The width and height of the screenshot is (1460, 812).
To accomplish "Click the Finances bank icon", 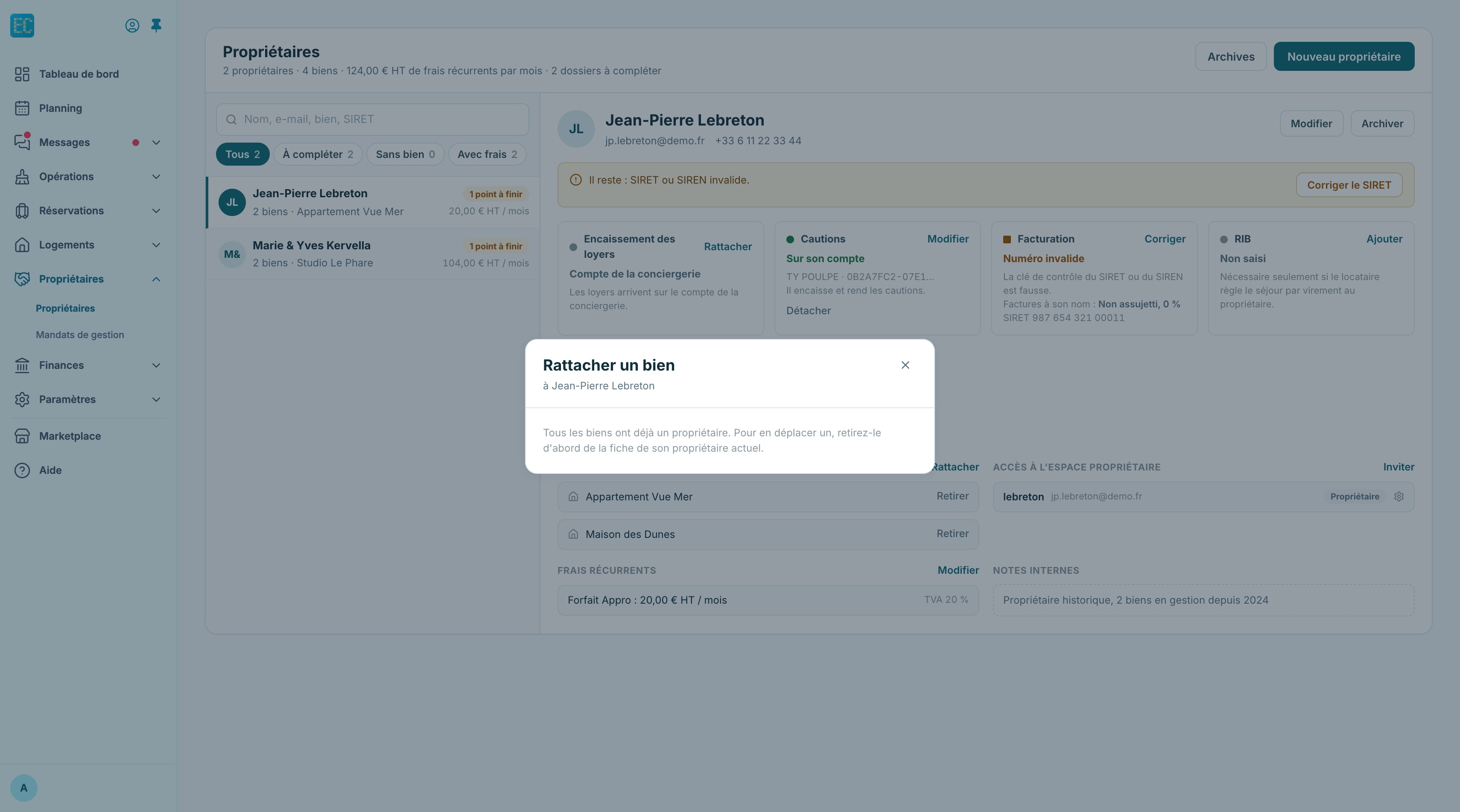I will [x=22, y=365].
